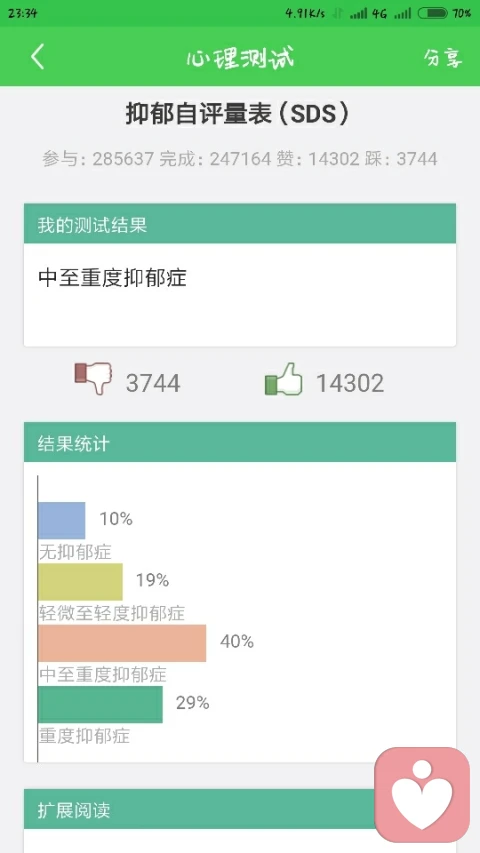Tap the back arrow icon
This screenshot has width=480, height=853.
[37, 57]
